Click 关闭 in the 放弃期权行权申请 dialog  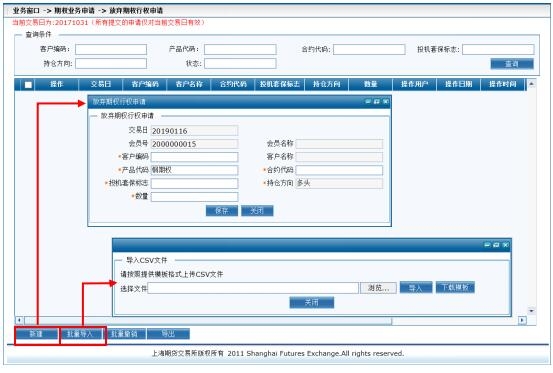(257, 211)
